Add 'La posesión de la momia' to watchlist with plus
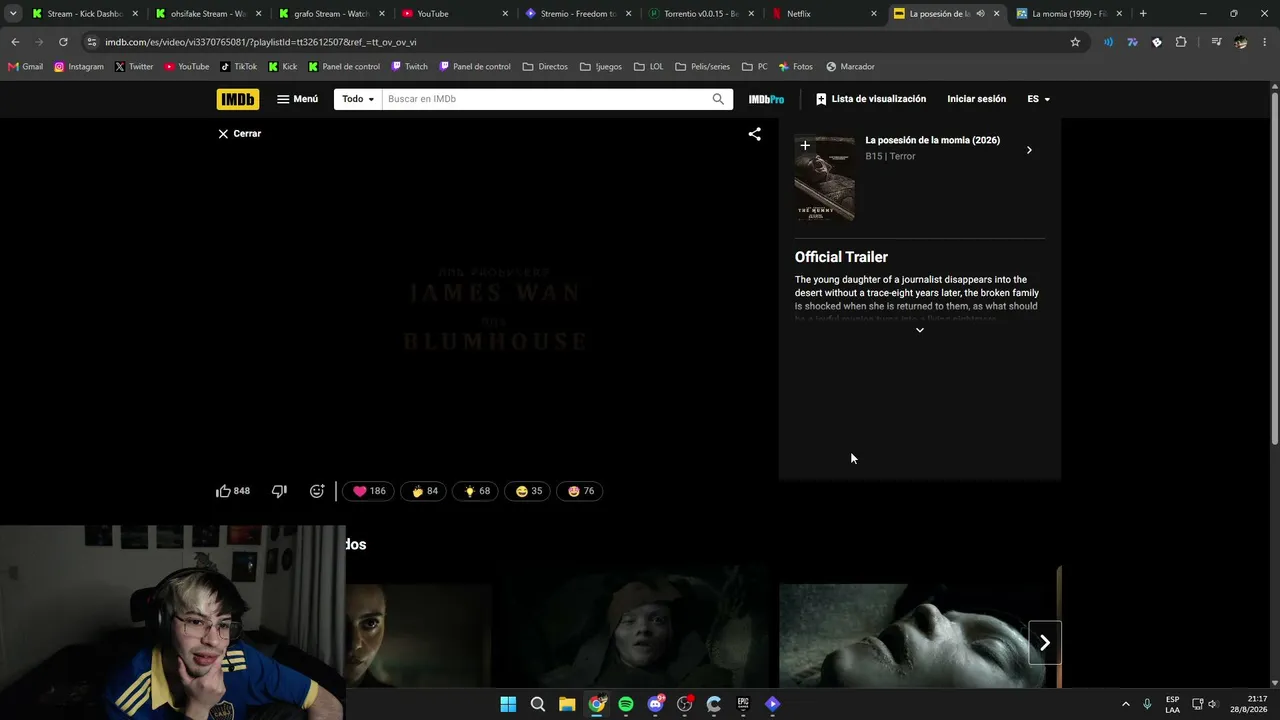The width and height of the screenshot is (1280, 720). pyautogui.click(x=805, y=146)
